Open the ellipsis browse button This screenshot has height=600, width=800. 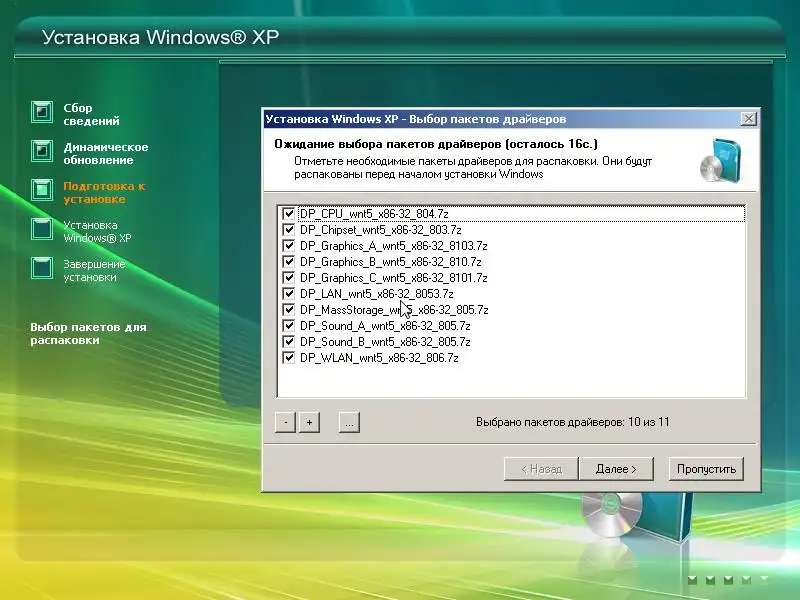tap(349, 422)
